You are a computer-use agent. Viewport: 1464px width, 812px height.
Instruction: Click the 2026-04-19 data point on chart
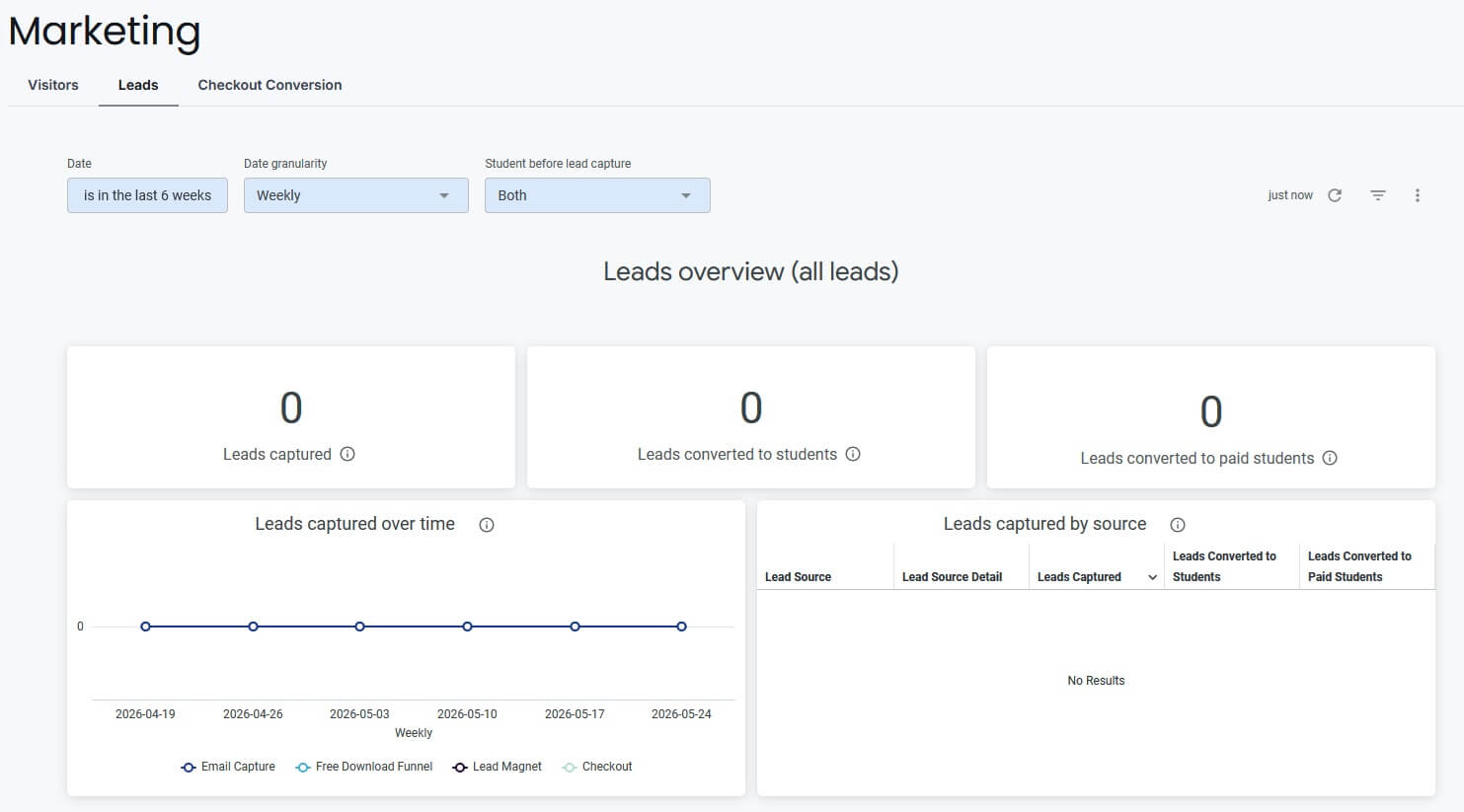click(x=145, y=627)
